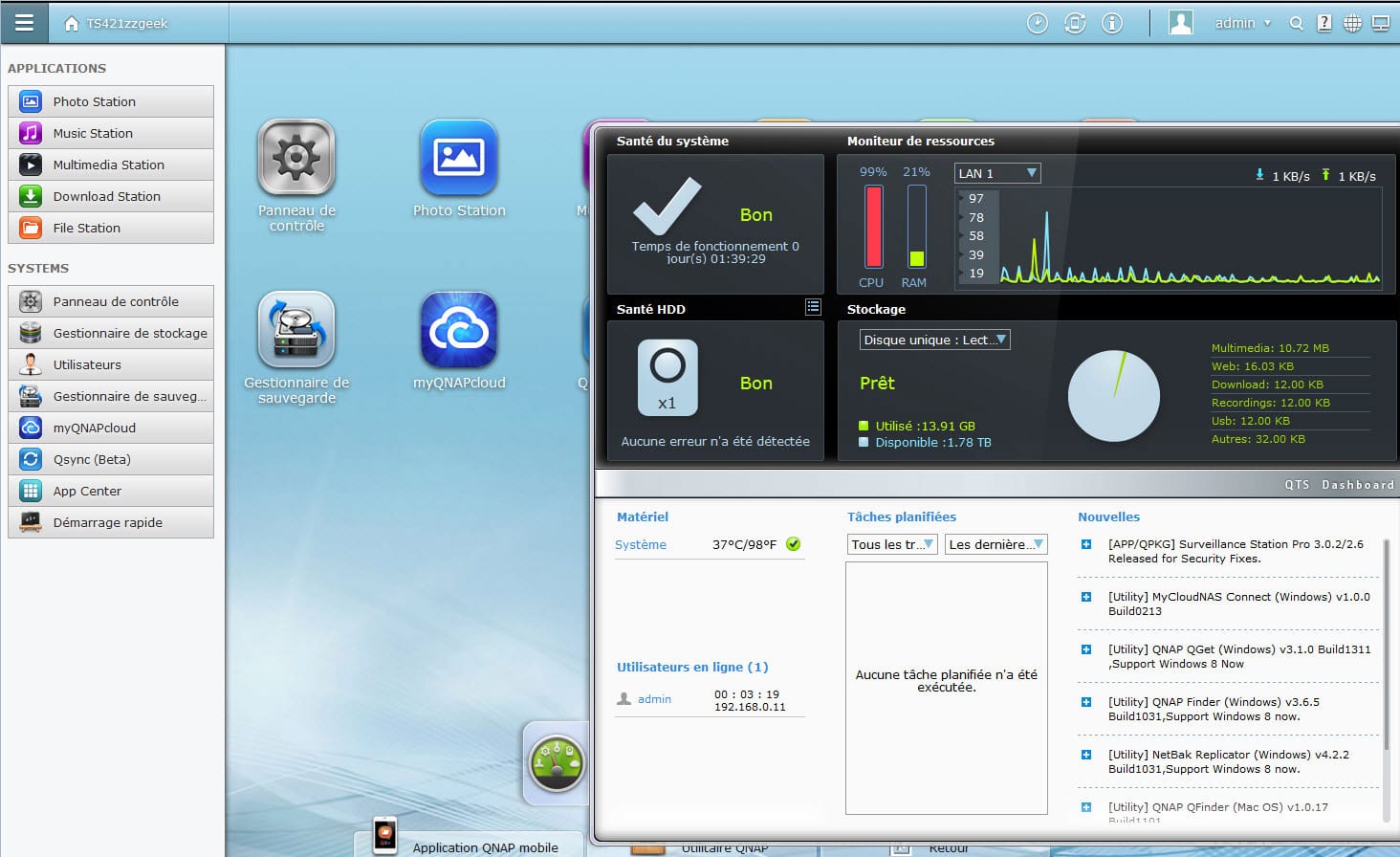The width and height of the screenshot is (1400, 857).
Task: Open Utilisateurs in the sidebar
Action: 111,364
